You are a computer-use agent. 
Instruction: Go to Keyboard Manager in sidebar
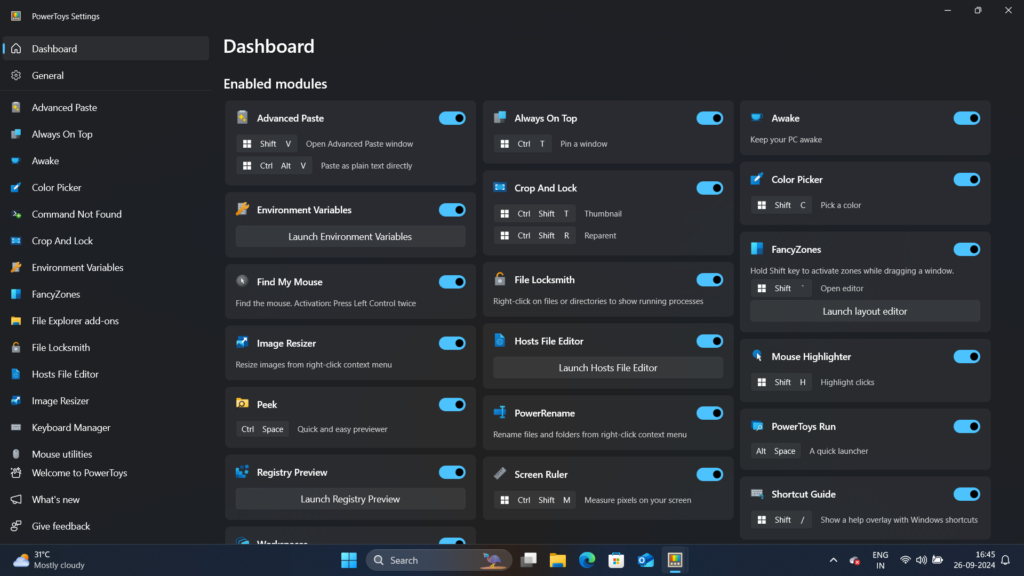[106, 427]
